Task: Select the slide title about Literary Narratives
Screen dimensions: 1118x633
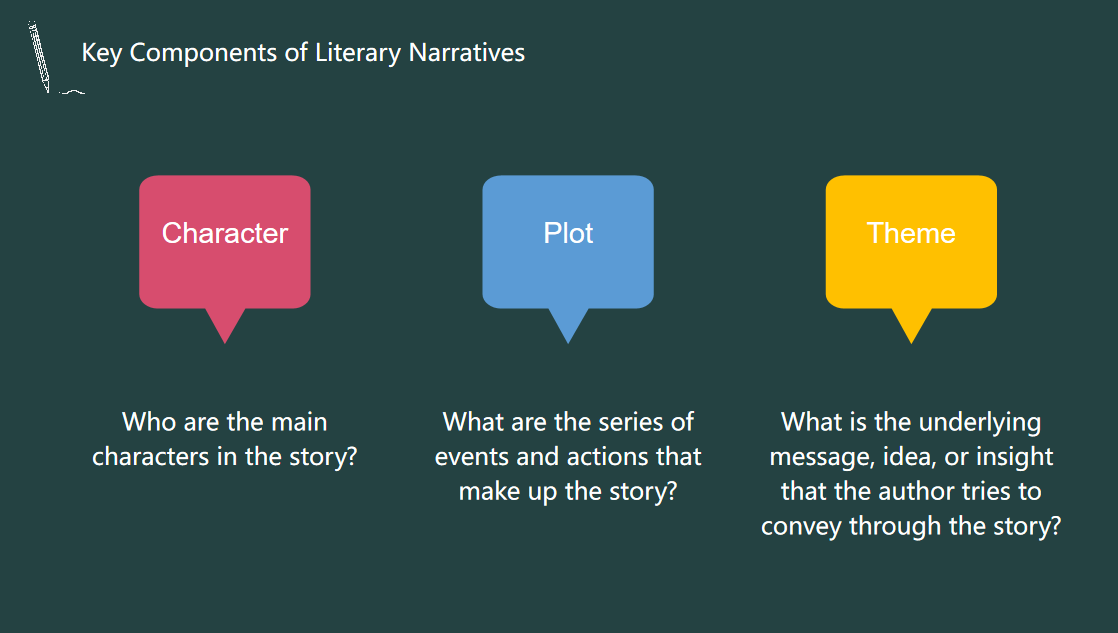Action: click(x=303, y=53)
